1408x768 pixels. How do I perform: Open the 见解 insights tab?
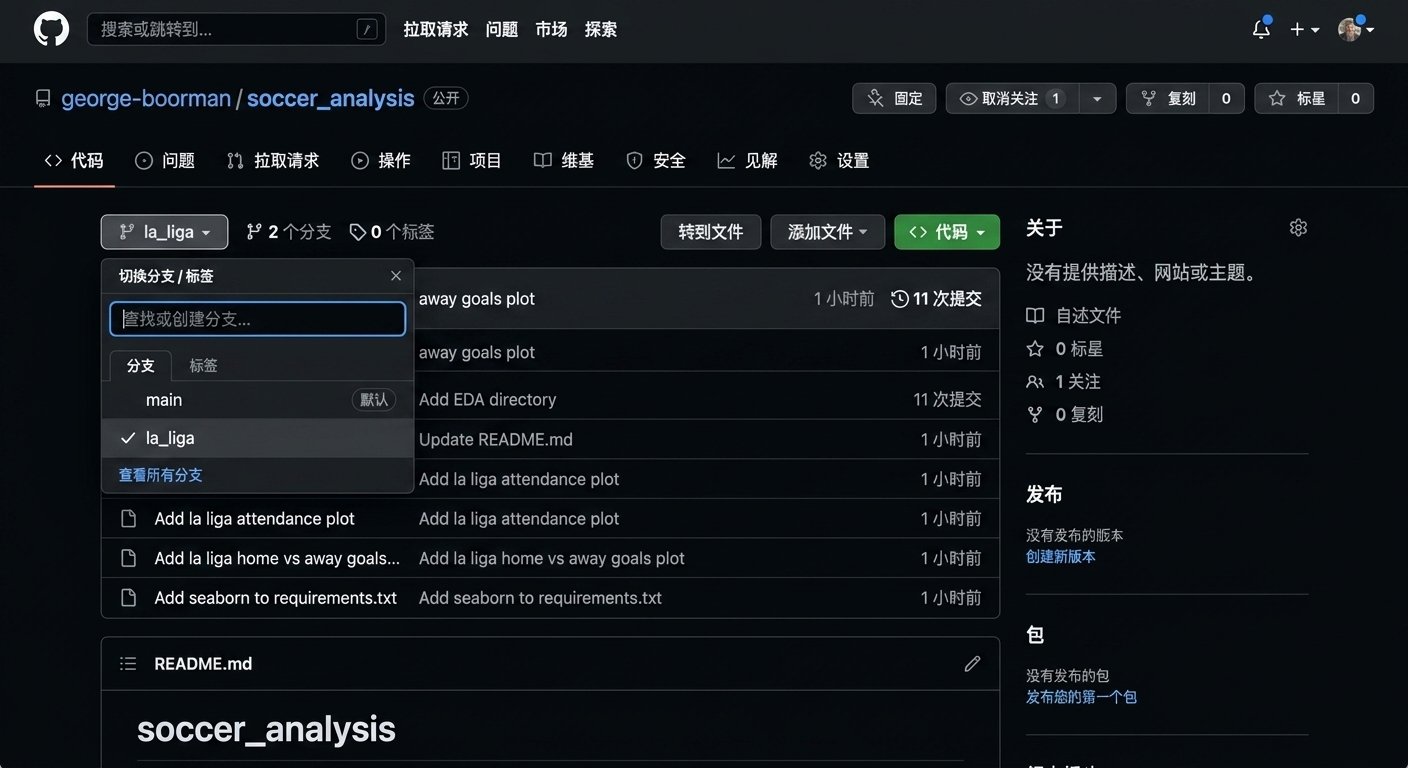pyautogui.click(x=748, y=160)
